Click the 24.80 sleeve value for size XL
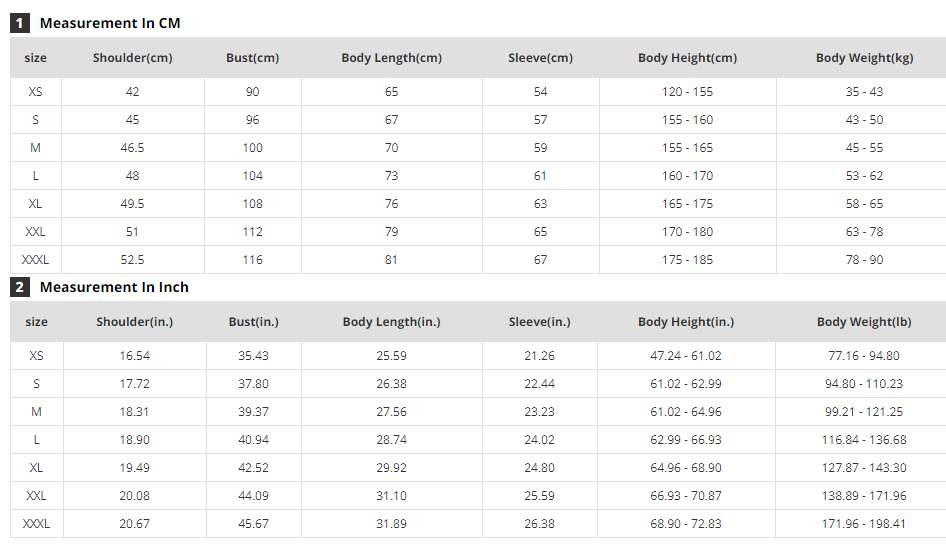 (x=540, y=468)
